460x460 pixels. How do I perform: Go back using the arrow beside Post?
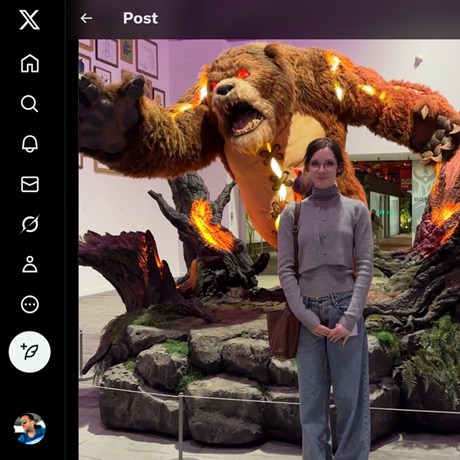[86, 18]
